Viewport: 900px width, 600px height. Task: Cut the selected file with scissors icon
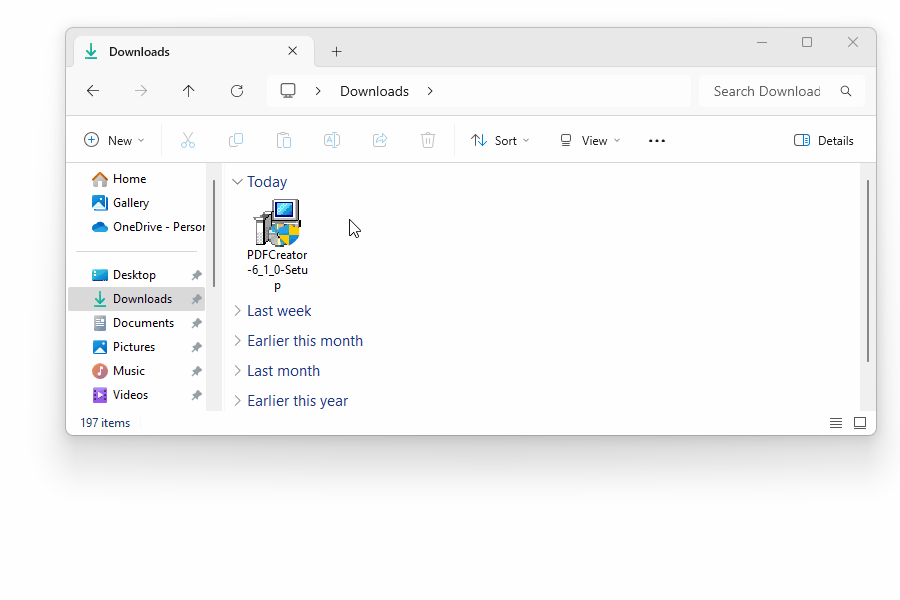point(188,140)
